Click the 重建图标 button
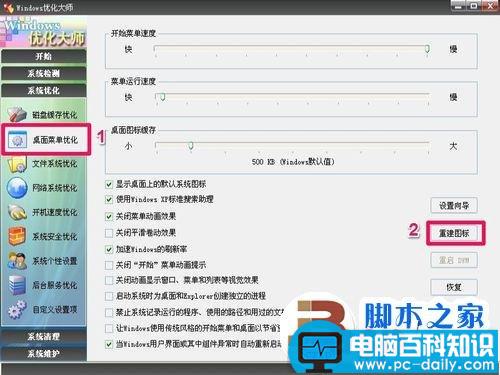Image resolution: width=500 pixels, height=375 pixels. point(454,233)
